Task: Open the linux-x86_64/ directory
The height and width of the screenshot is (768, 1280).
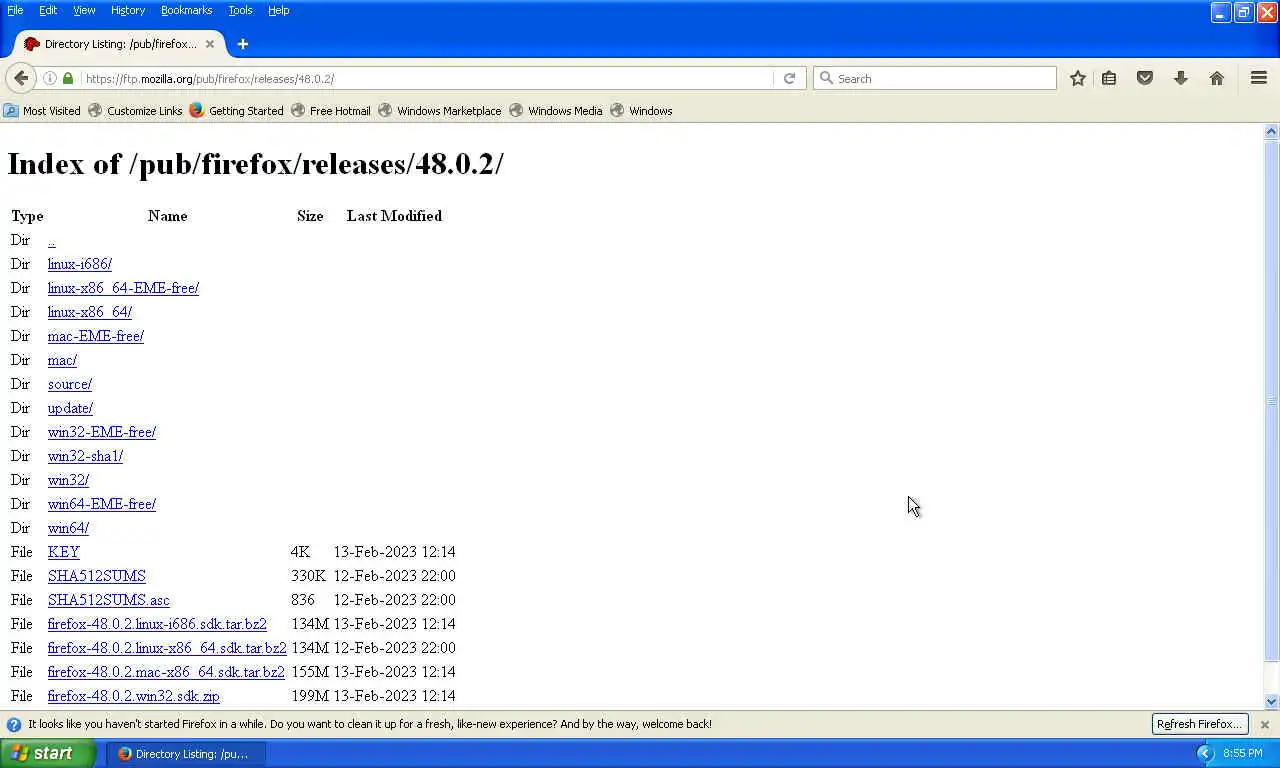Action: 90,312
